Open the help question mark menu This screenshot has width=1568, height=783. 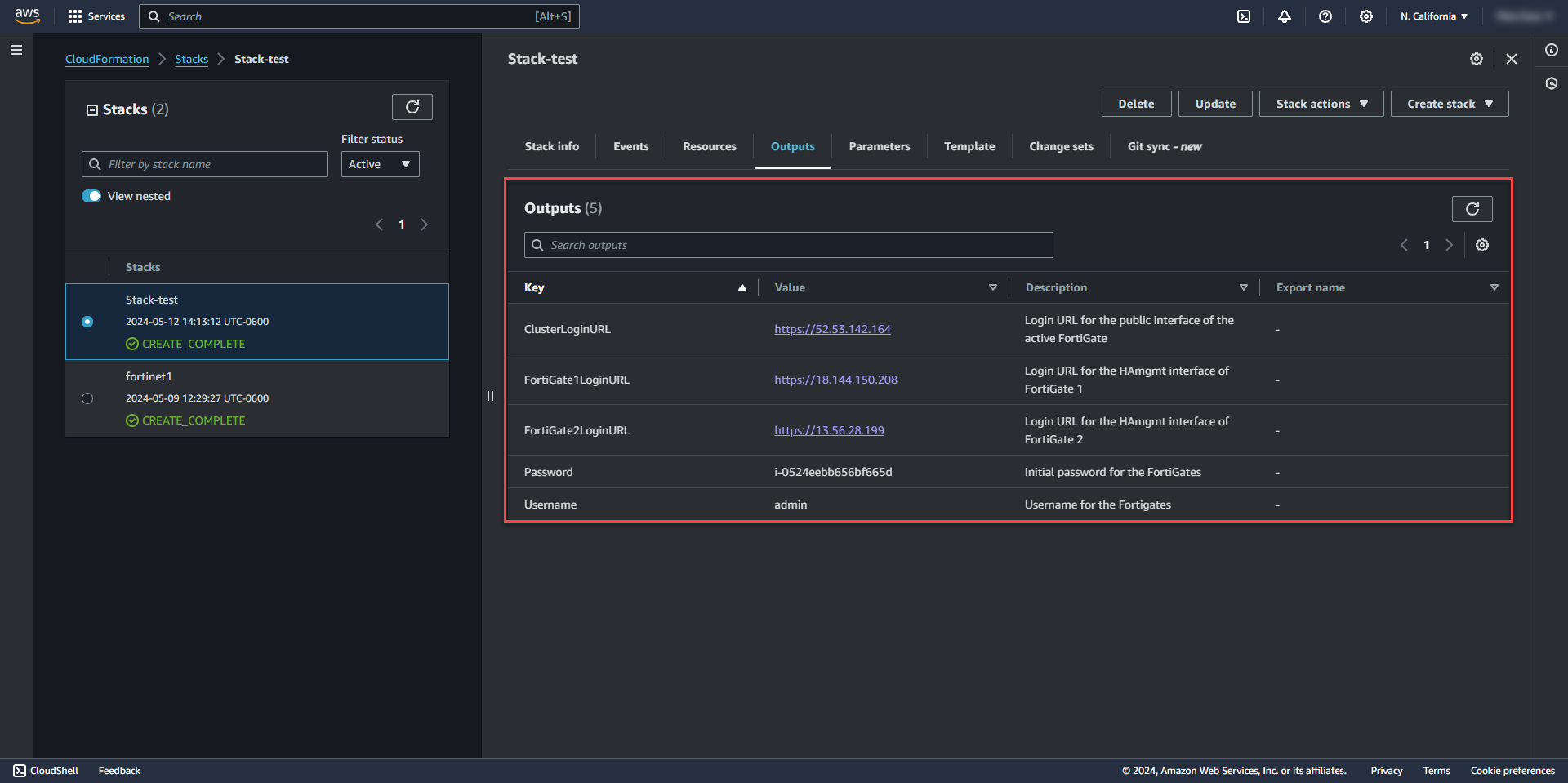[x=1325, y=16]
